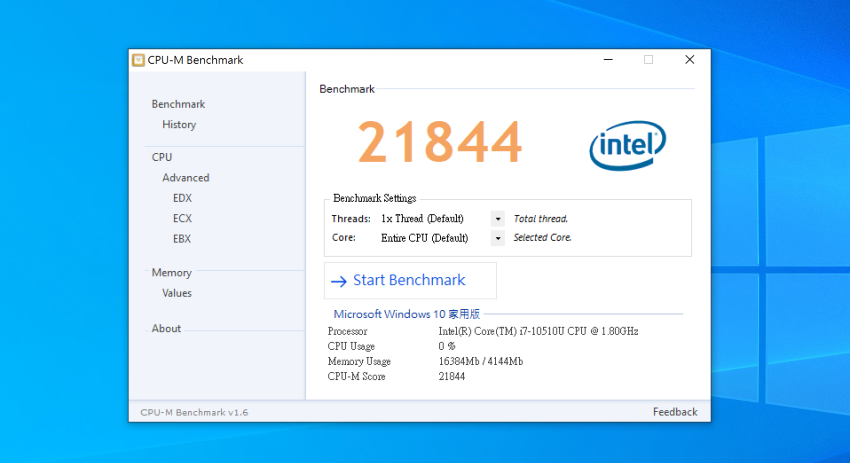The width and height of the screenshot is (850, 463).
Task: Select the EDX register entry
Action: click(x=182, y=198)
